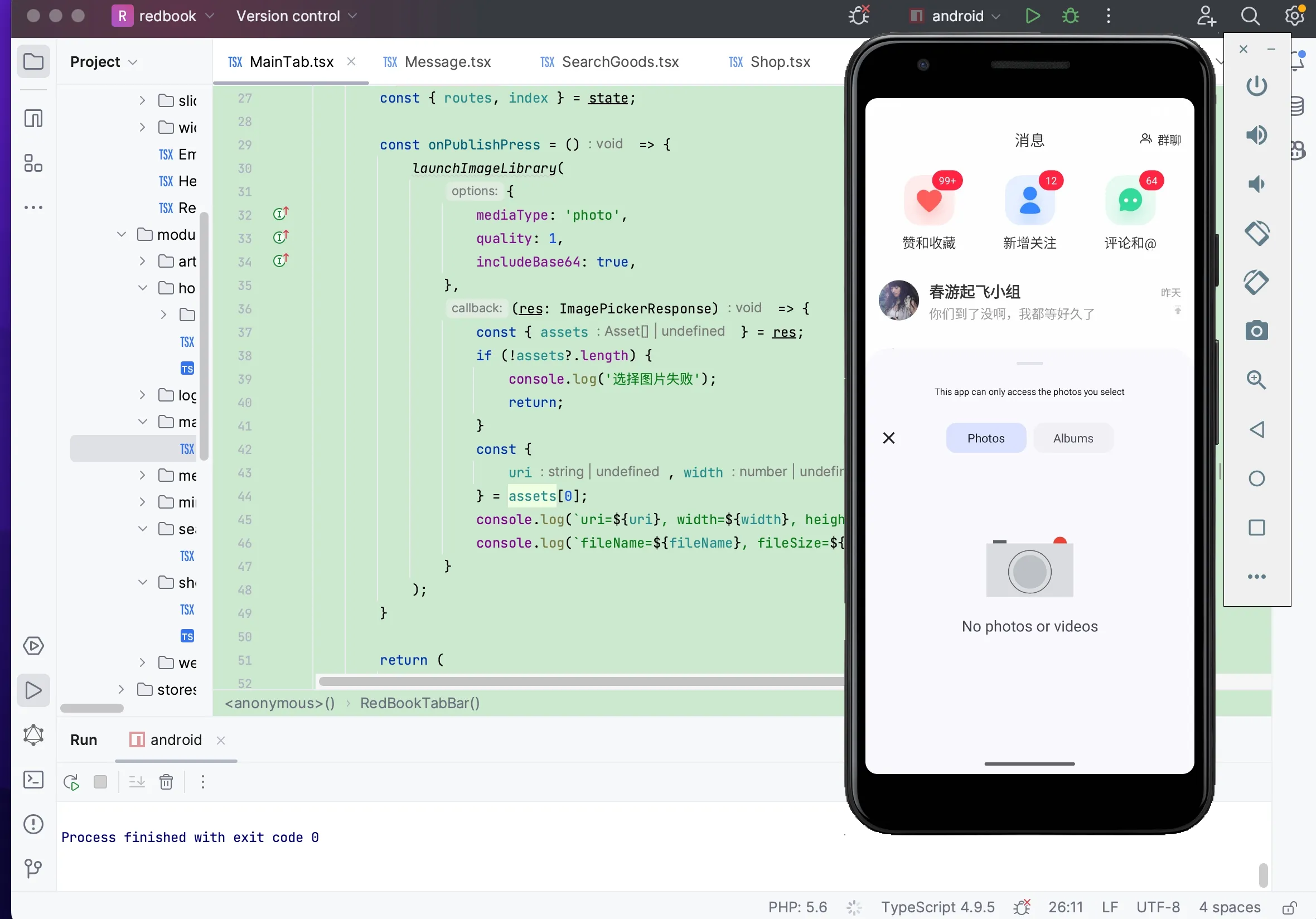Select the Albums button in photo picker
This screenshot has height=919, width=1316.
[1073, 438]
